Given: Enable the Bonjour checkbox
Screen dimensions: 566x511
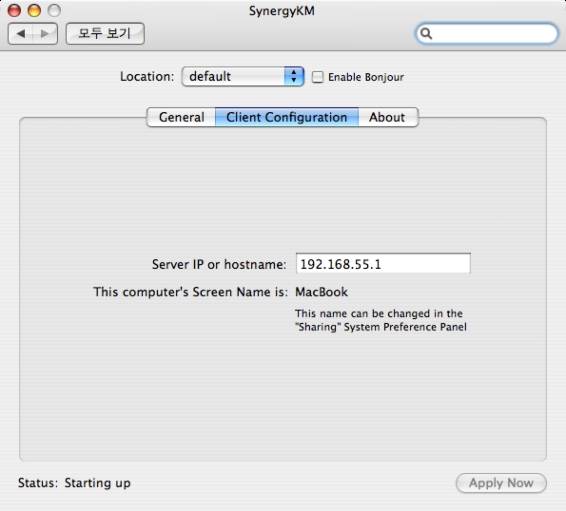Looking at the screenshot, I should (317, 77).
